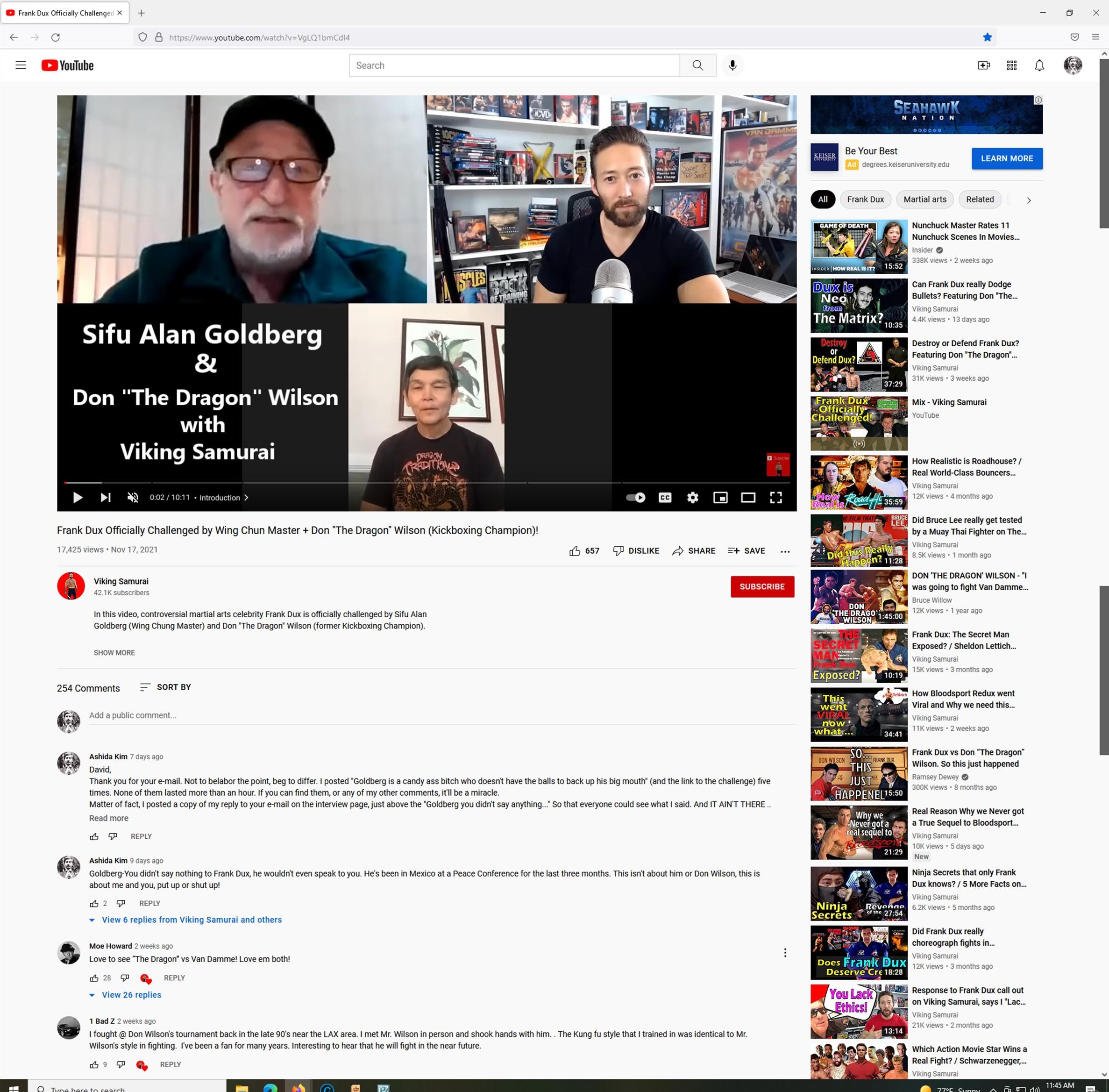Subscribe to Viking Samurai
1109x1092 pixels.
[x=762, y=586]
